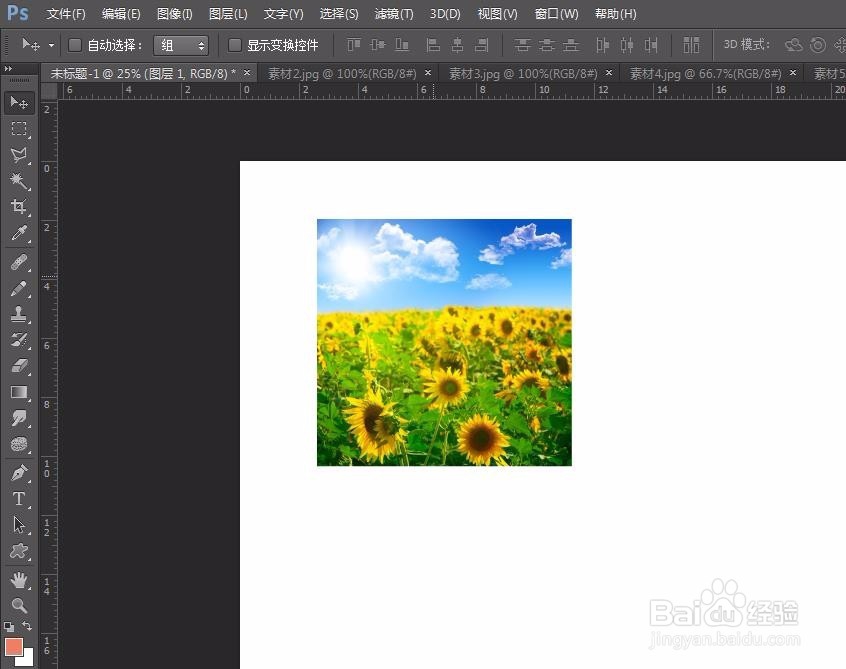The height and width of the screenshot is (669, 846).
Task: Select the History Brush tool
Action: pyautogui.click(x=19, y=340)
